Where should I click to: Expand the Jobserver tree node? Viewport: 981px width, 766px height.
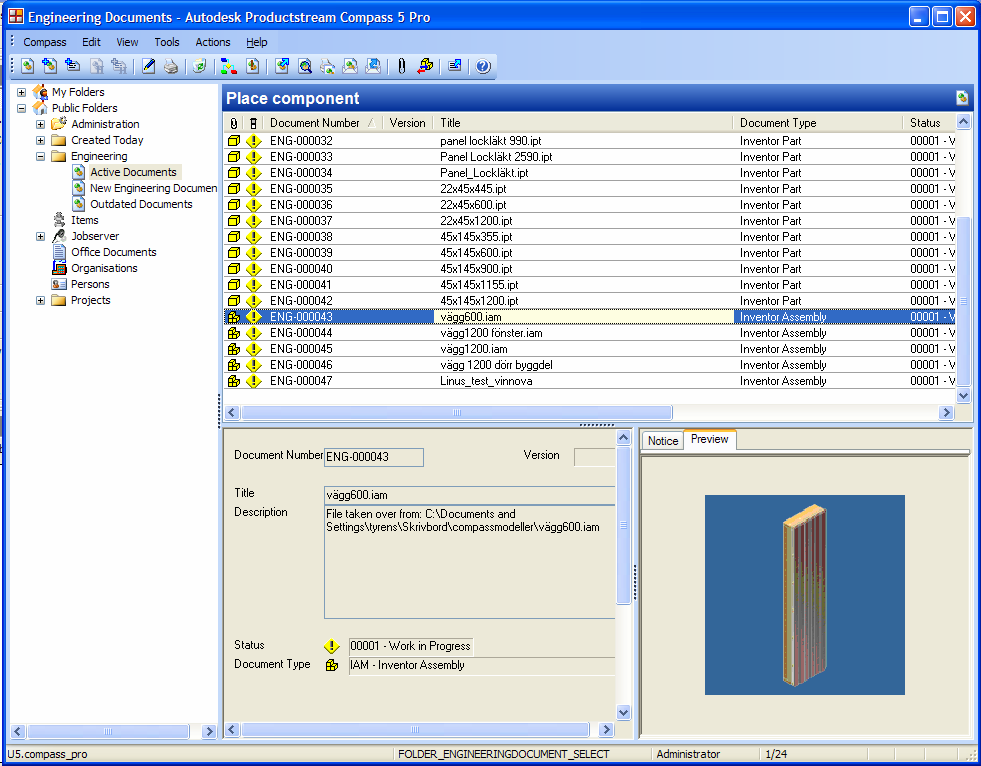pos(40,237)
